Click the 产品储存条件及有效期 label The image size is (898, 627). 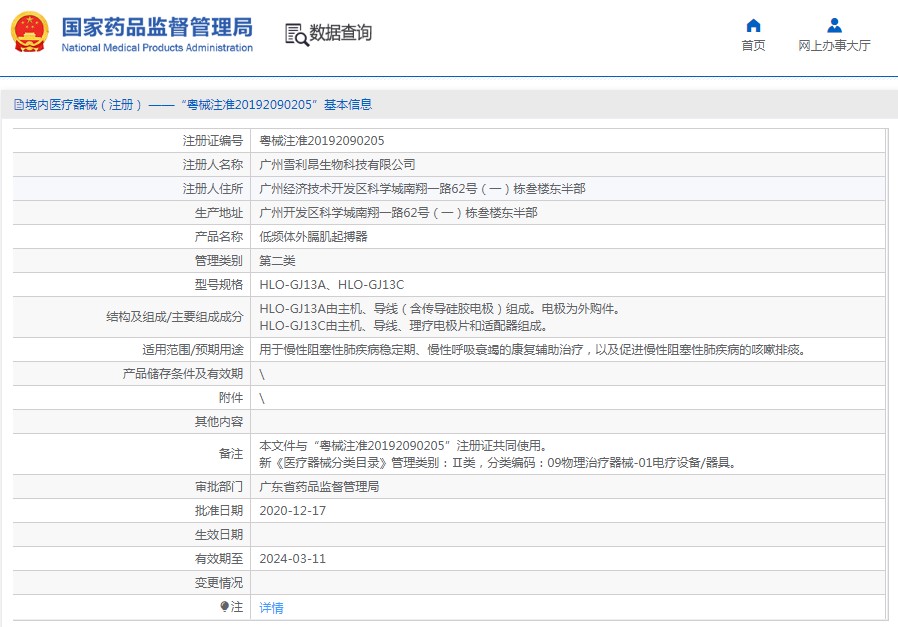183,374
